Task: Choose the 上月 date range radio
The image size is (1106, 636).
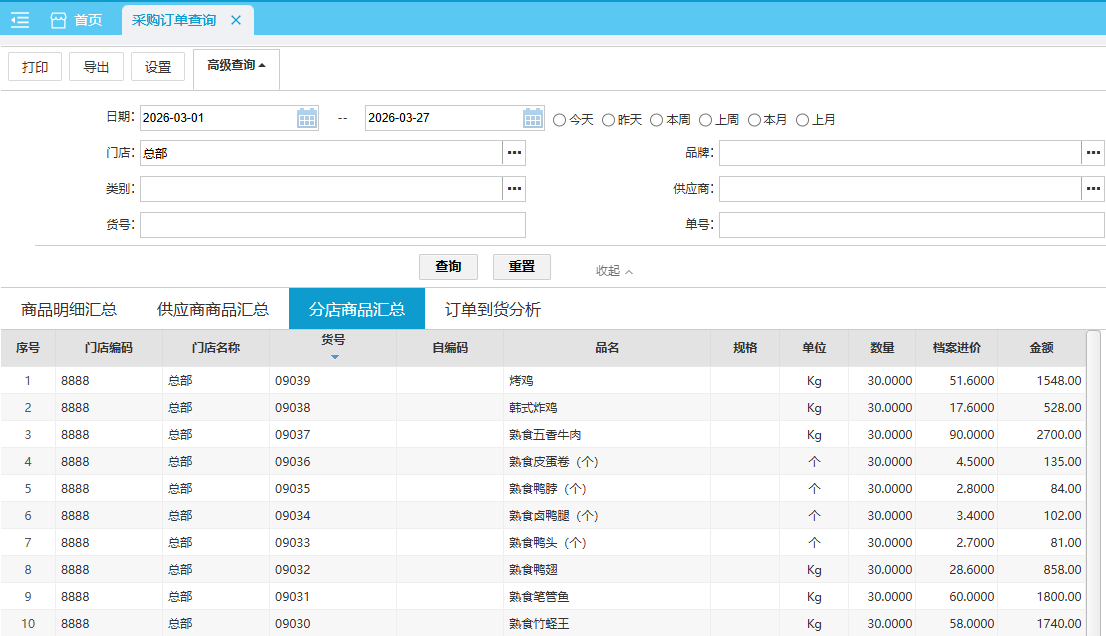Action: 802,120
